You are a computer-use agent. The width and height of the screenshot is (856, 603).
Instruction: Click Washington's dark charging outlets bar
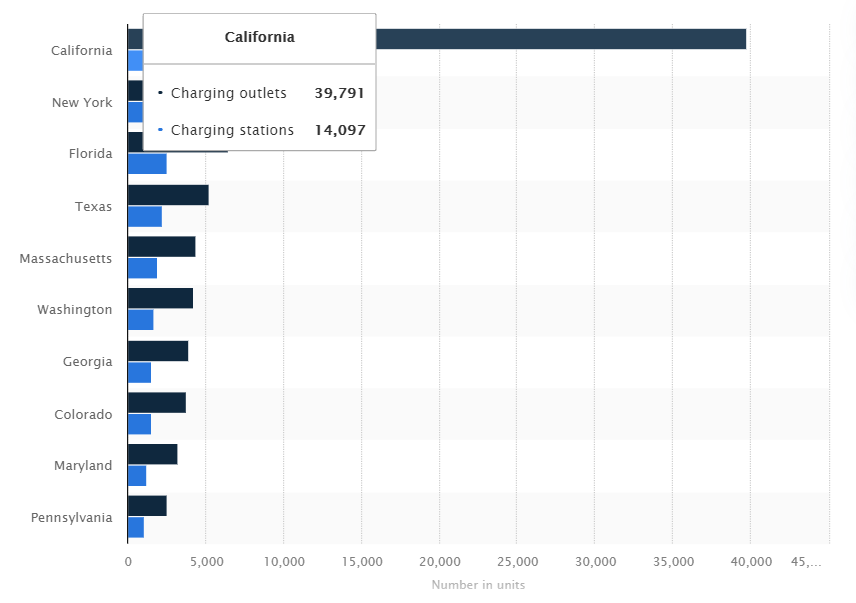160,298
